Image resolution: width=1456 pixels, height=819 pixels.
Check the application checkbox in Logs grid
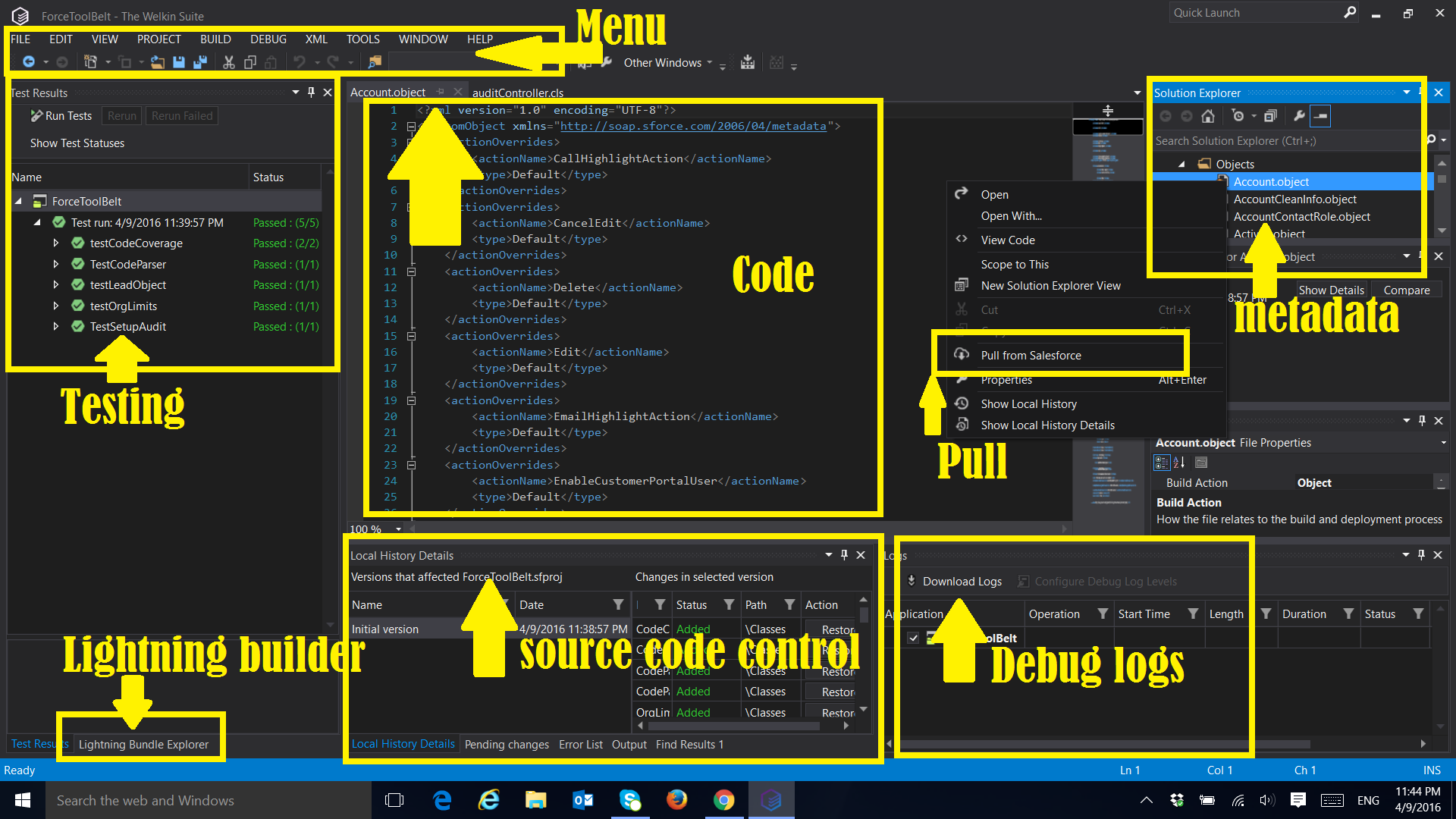913,638
